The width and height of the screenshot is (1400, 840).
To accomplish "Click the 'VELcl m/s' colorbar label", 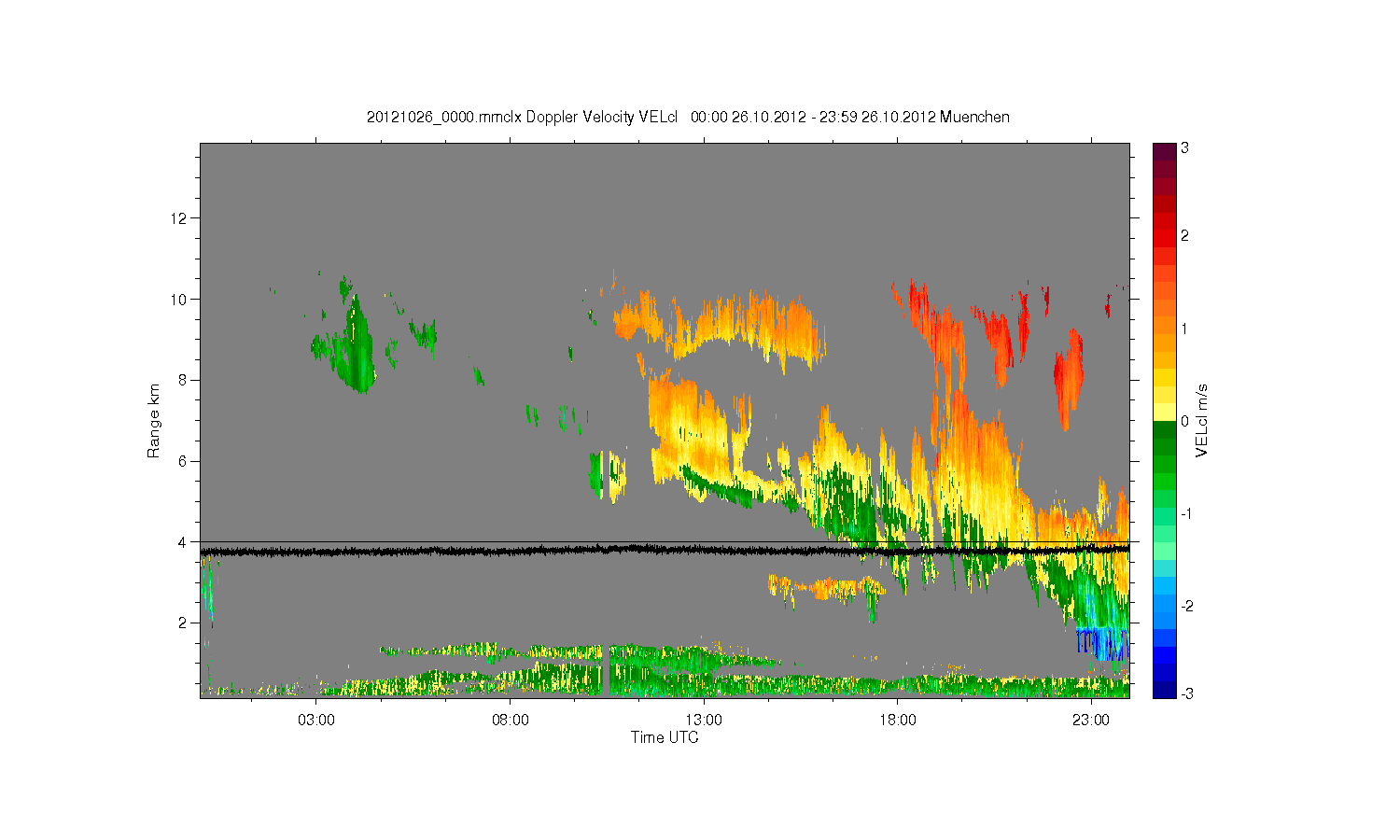I will coord(1202,421).
